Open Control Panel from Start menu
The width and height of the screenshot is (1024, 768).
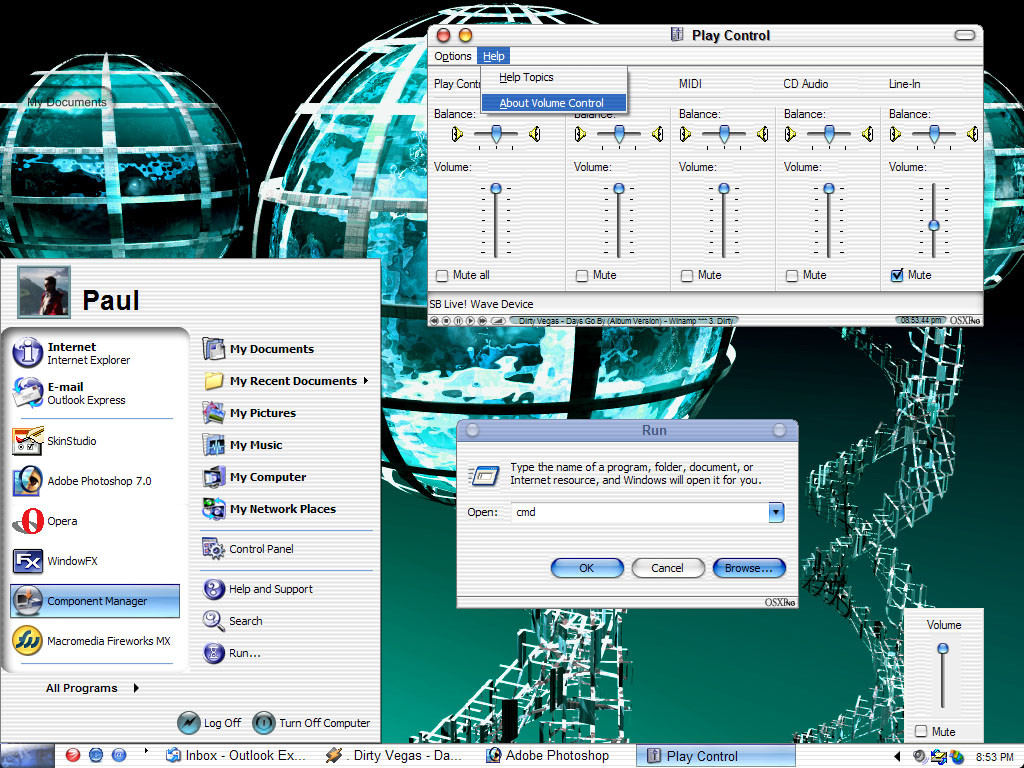248,549
